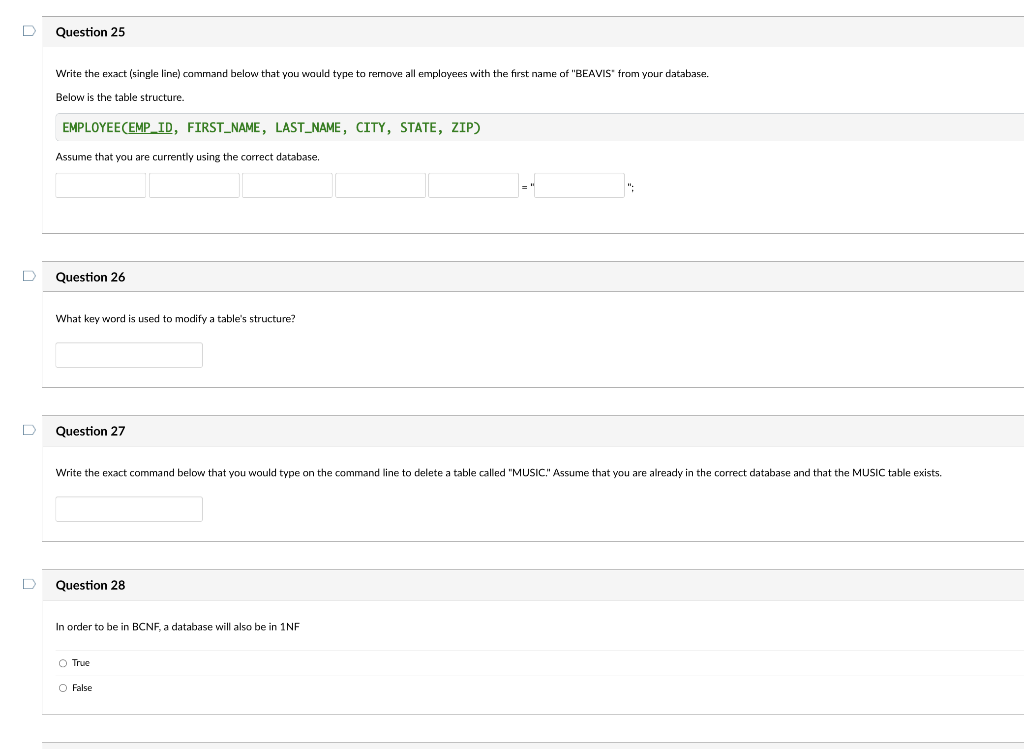Viewport: 1024px width, 749px height.
Task: Flag Question 25 with its bookmark icon
Action: pyautogui.click(x=29, y=31)
